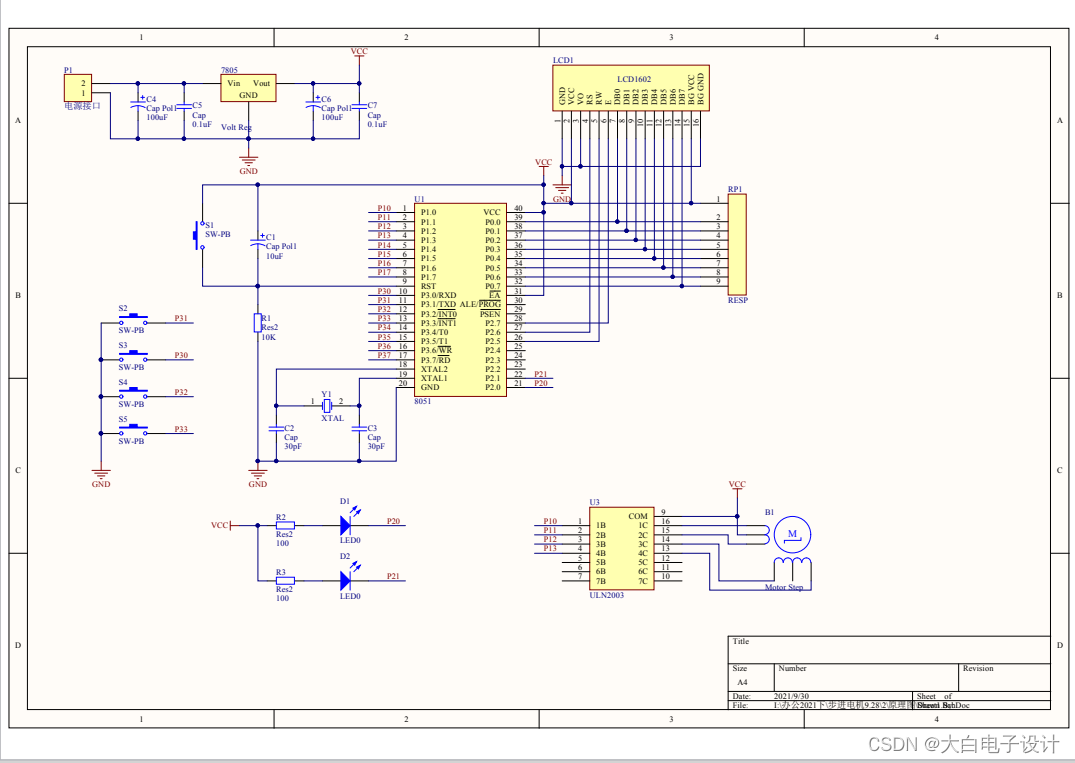Select capacitor C2 30pF
1075x763 pixels.
[276, 428]
